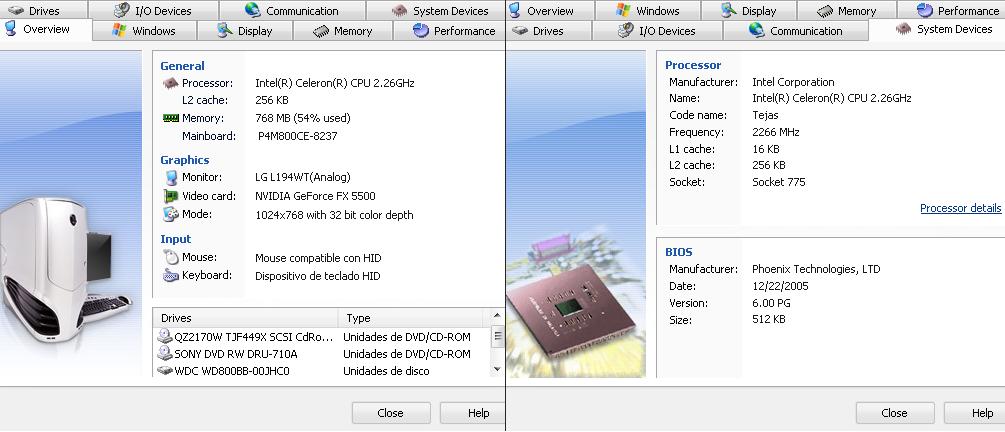1005x432 pixels.
Task: Select the QZ2170W SCSI CdRom drive row
Action: coord(322,336)
